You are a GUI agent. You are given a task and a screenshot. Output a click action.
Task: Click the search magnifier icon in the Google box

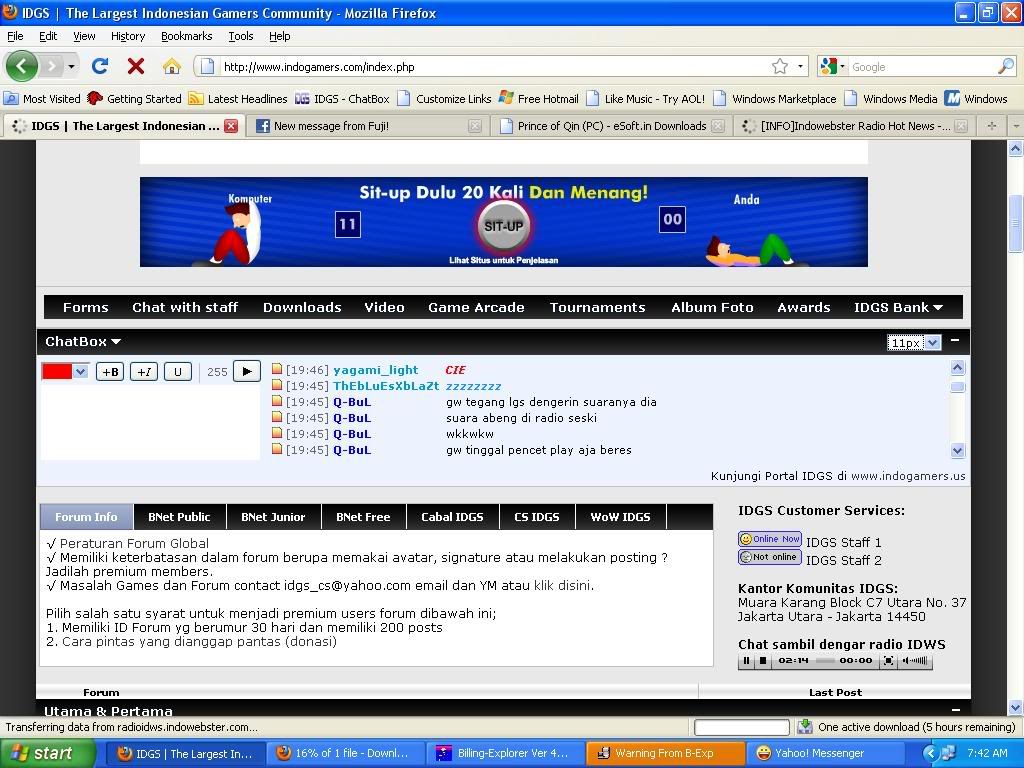point(1006,66)
